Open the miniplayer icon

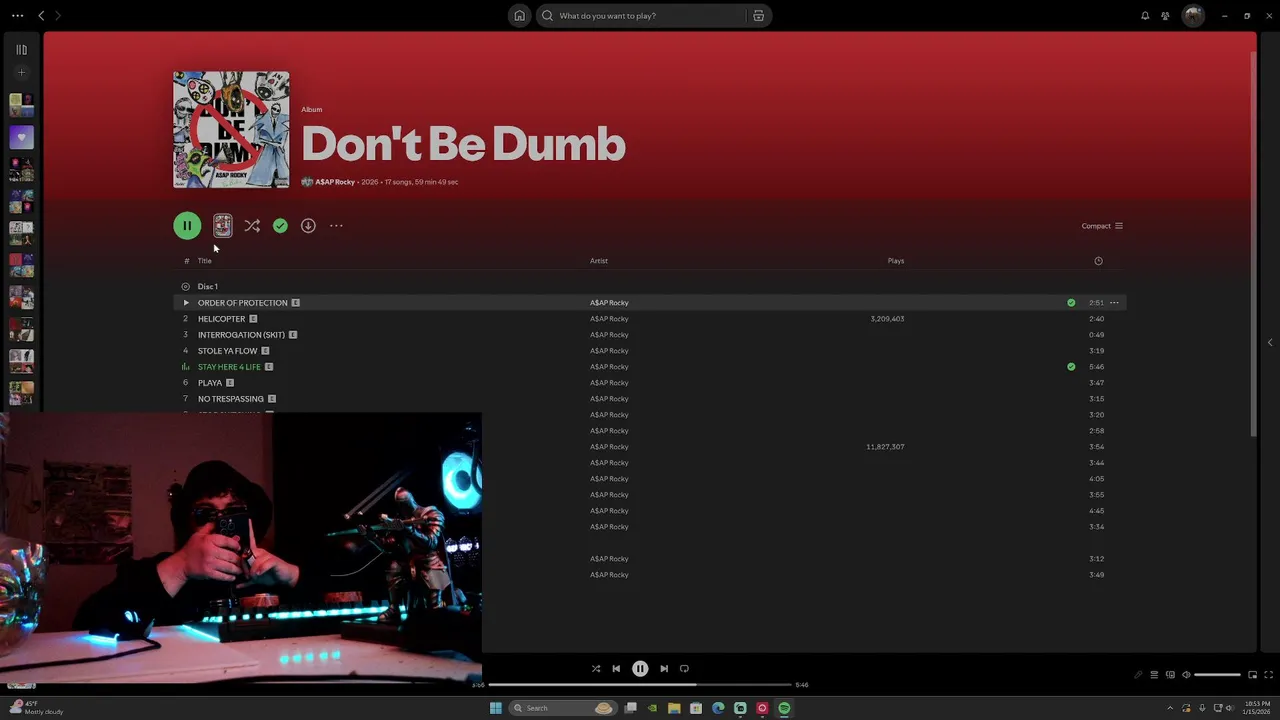pyautogui.click(x=1252, y=675)
